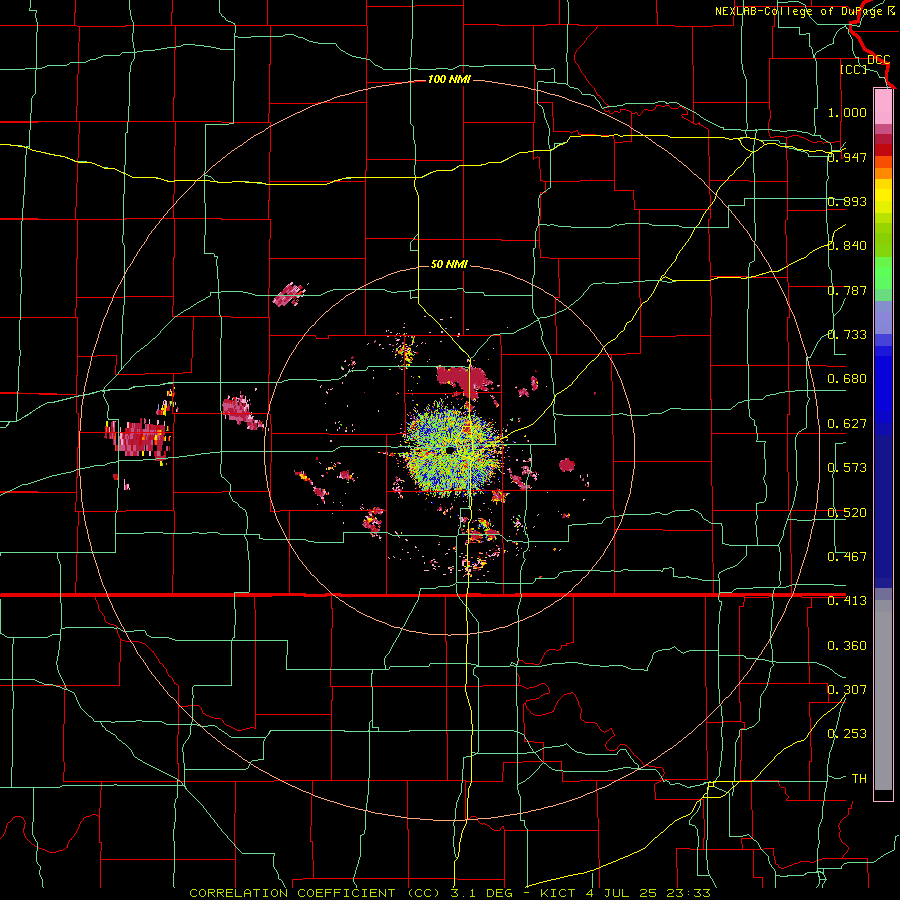Viewport: 900px width, 900px height.
Task: Click the TH threshold legend label
Action: (859, 779)
